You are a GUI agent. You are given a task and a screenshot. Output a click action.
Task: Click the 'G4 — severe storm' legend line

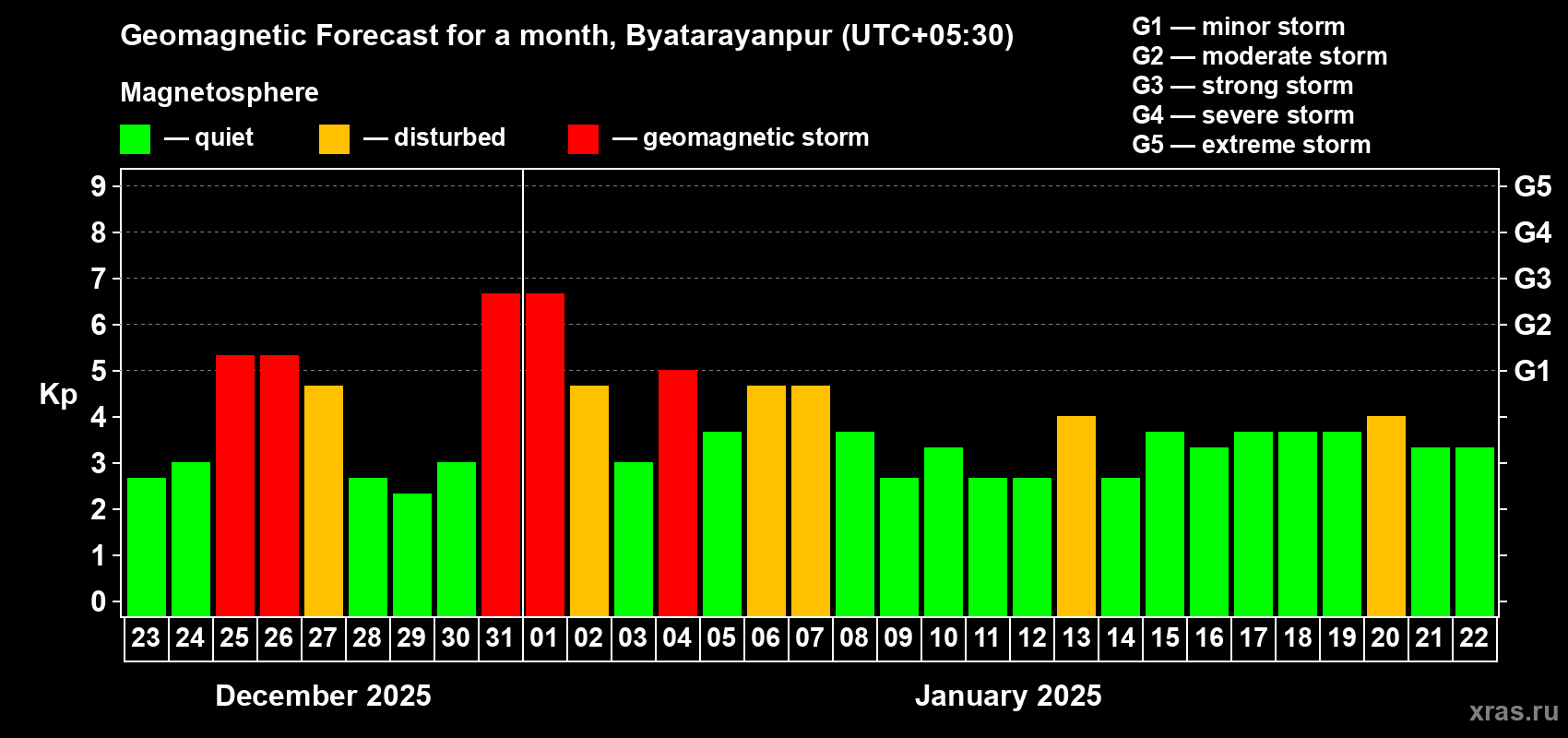(x=1243, y=115)
